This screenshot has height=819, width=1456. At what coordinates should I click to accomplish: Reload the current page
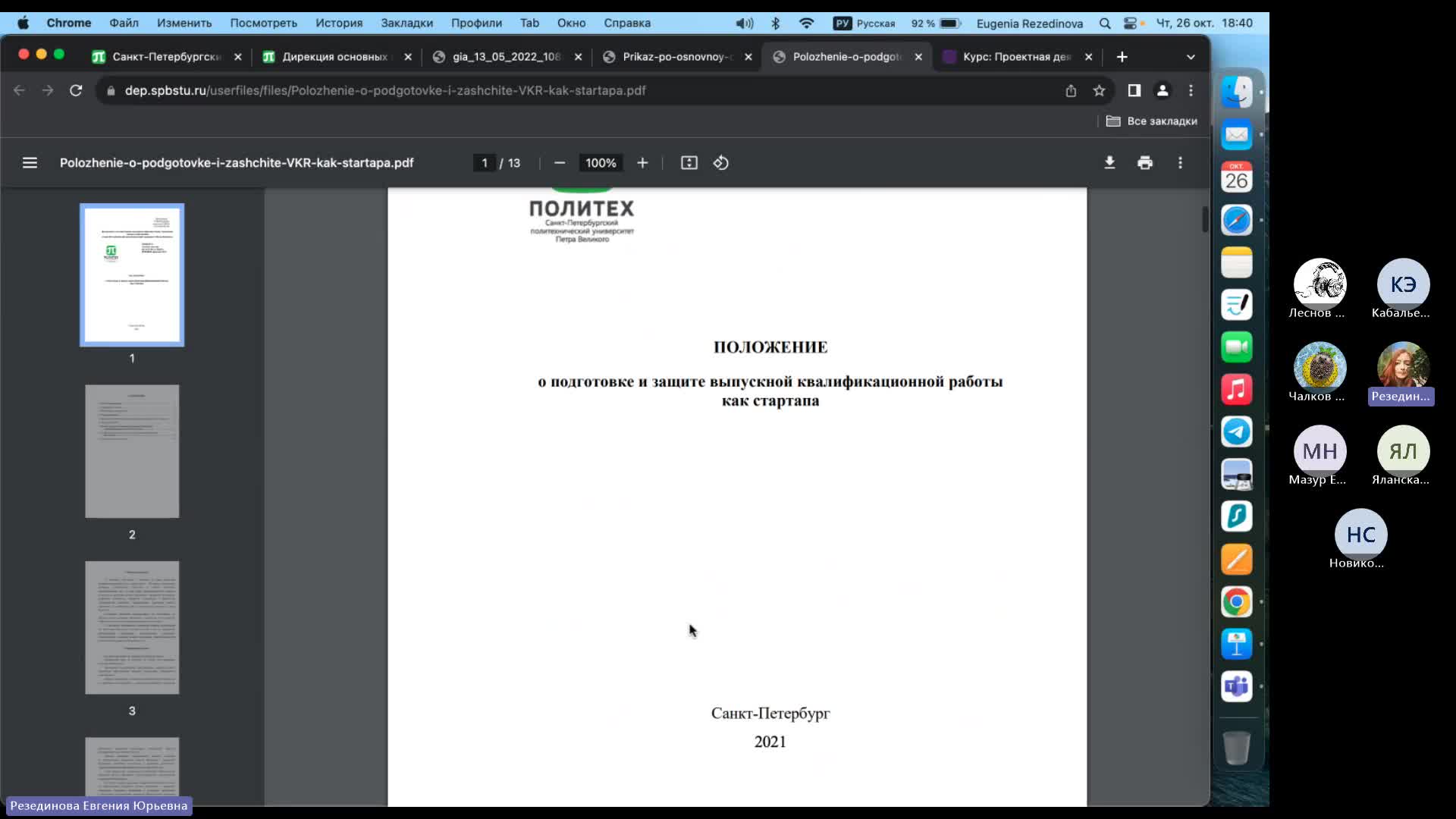pyautogui.click(x=76, y=90)
